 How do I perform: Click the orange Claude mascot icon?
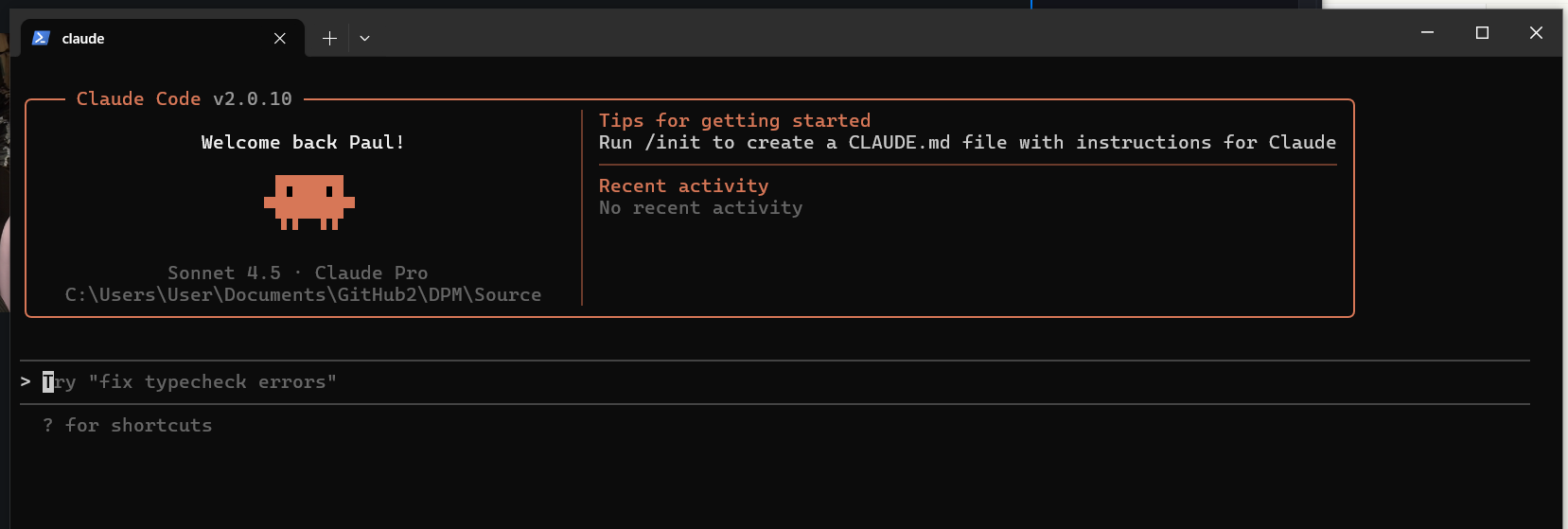tap(309, 202)
